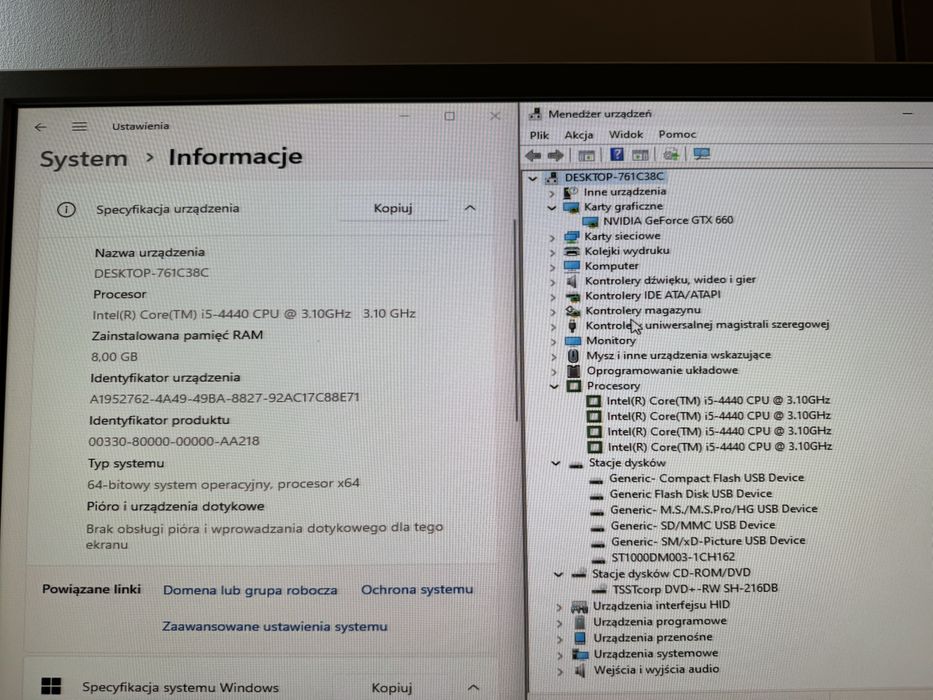Click the Urządzenia interfejsu HID icon
This screenshot has width=933, height=700.
point(579,607)
